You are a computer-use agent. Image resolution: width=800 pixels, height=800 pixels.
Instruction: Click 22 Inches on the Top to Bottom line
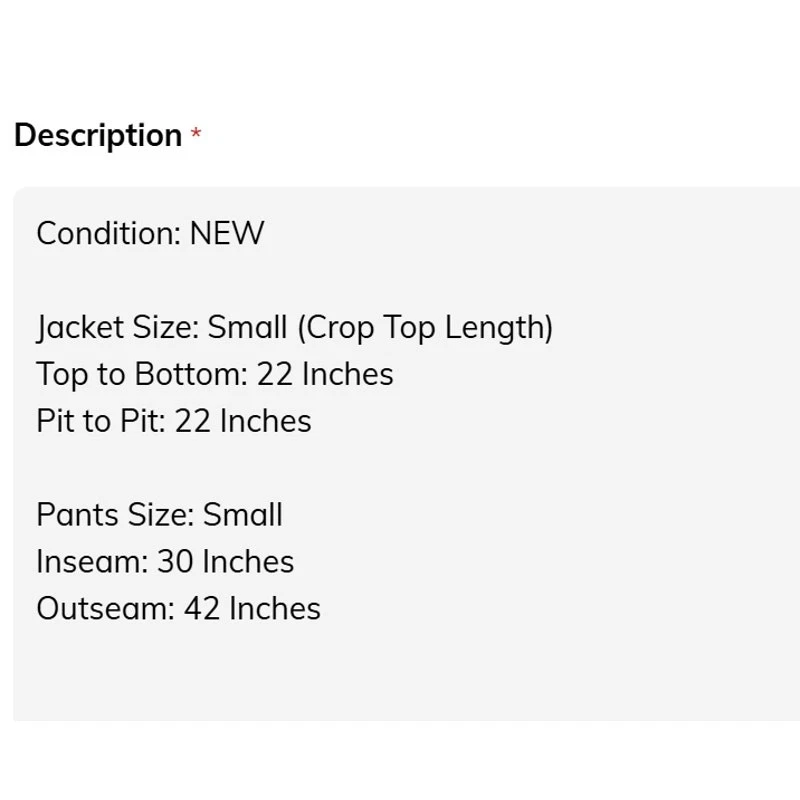pyautogui.click(x=325, y=374)
